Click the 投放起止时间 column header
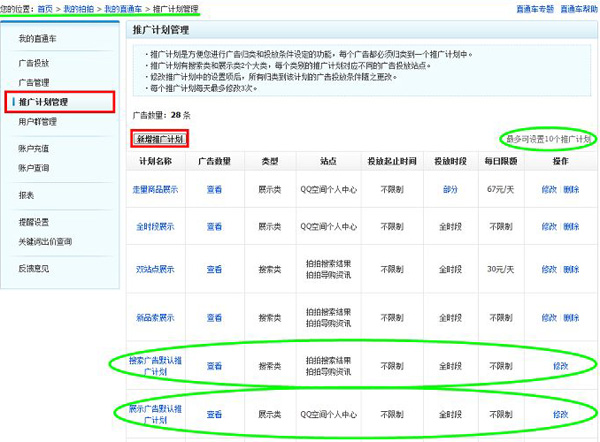The image size is (600, 442). point(392,161)
